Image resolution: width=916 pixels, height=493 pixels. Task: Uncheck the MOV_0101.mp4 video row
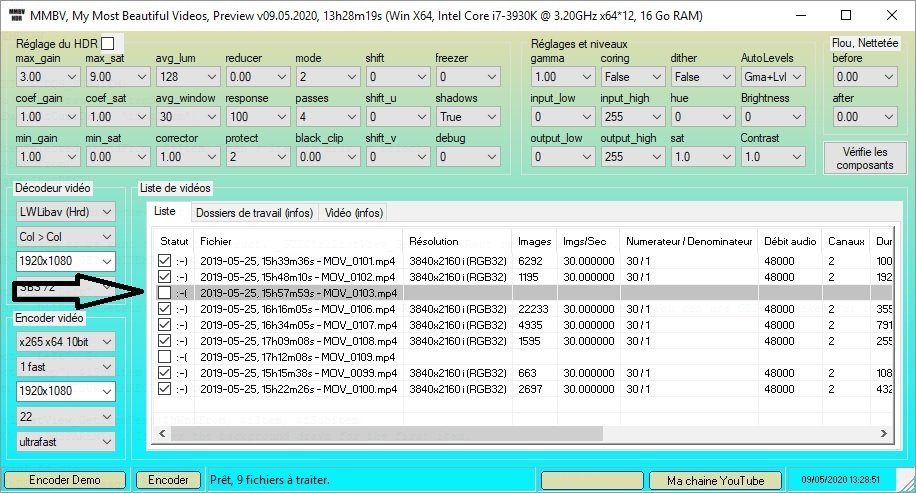coord(165,261)
